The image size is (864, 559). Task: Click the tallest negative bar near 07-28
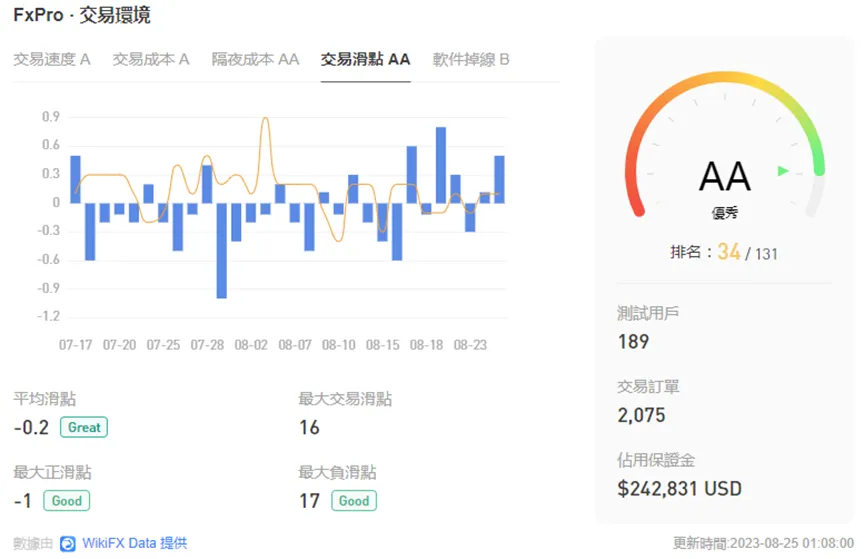[222, 250]
